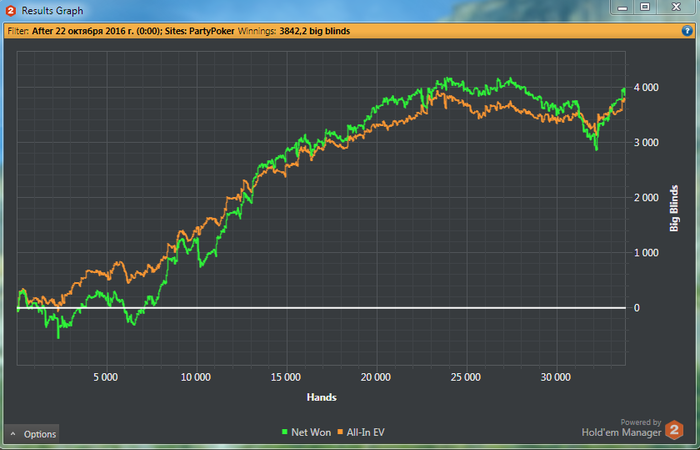Click the 5 000 hands axis label

click(106, 377)
